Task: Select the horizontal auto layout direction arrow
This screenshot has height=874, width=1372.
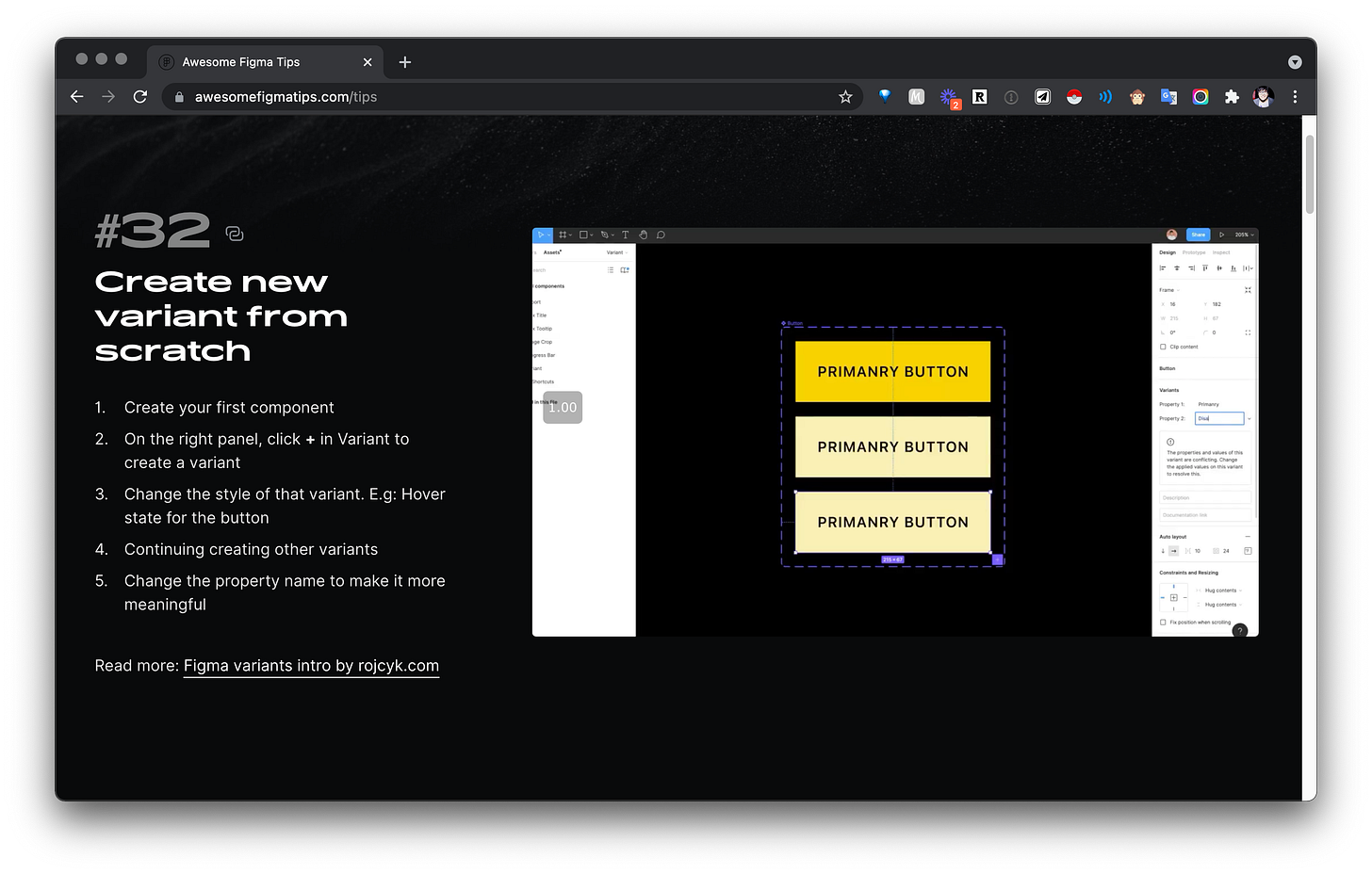Action: pyautogui.click(x=1173, y=551)
